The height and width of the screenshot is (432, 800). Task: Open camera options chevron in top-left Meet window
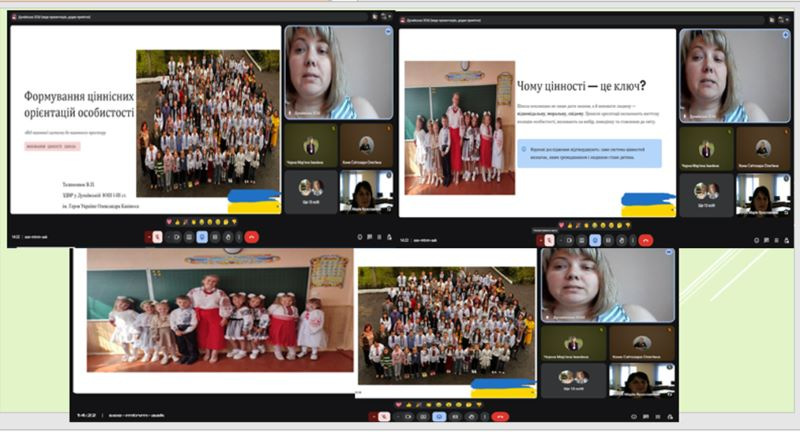point(168,237)
